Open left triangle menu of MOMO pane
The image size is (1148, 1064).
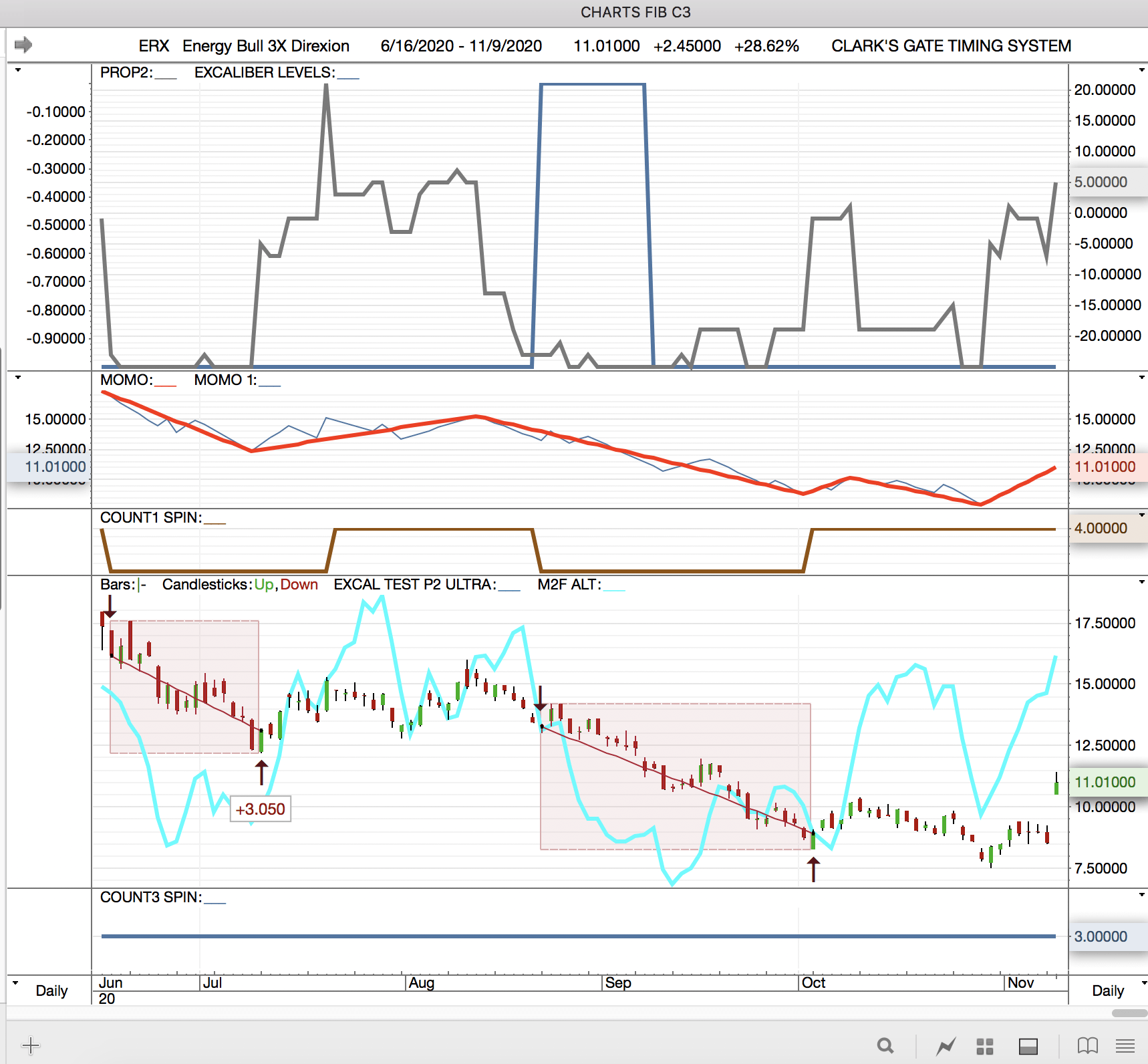coord(18,378)
